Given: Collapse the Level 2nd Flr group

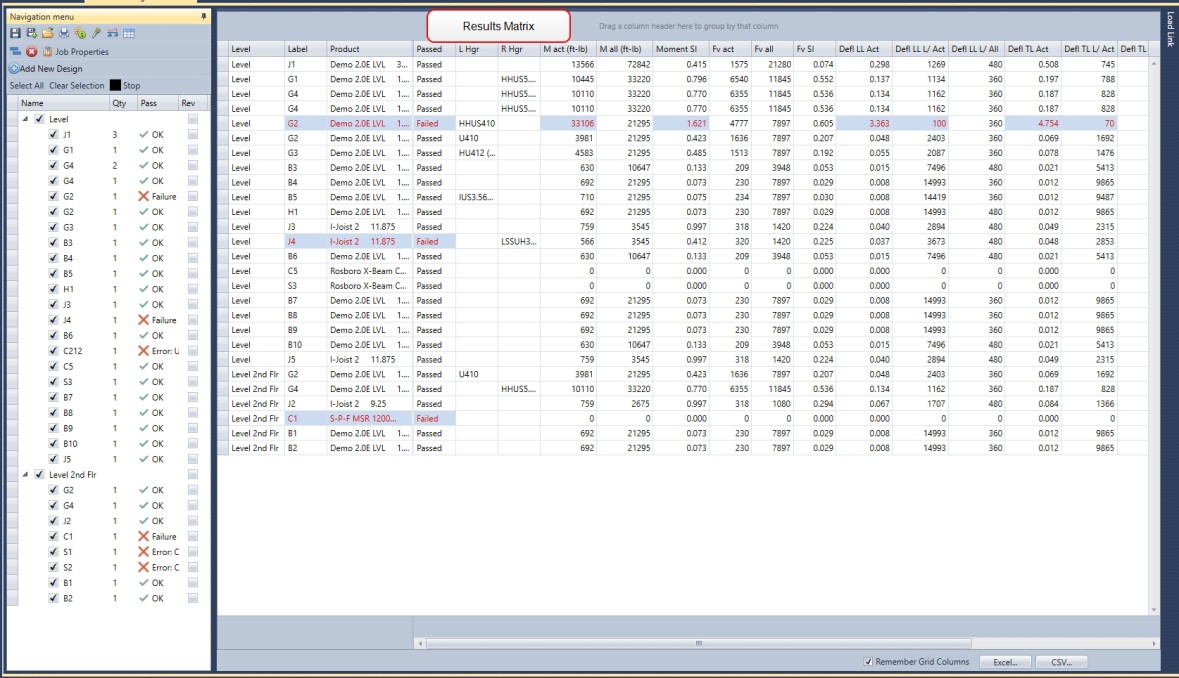Looking at the screenshot, I should [26, 474].
